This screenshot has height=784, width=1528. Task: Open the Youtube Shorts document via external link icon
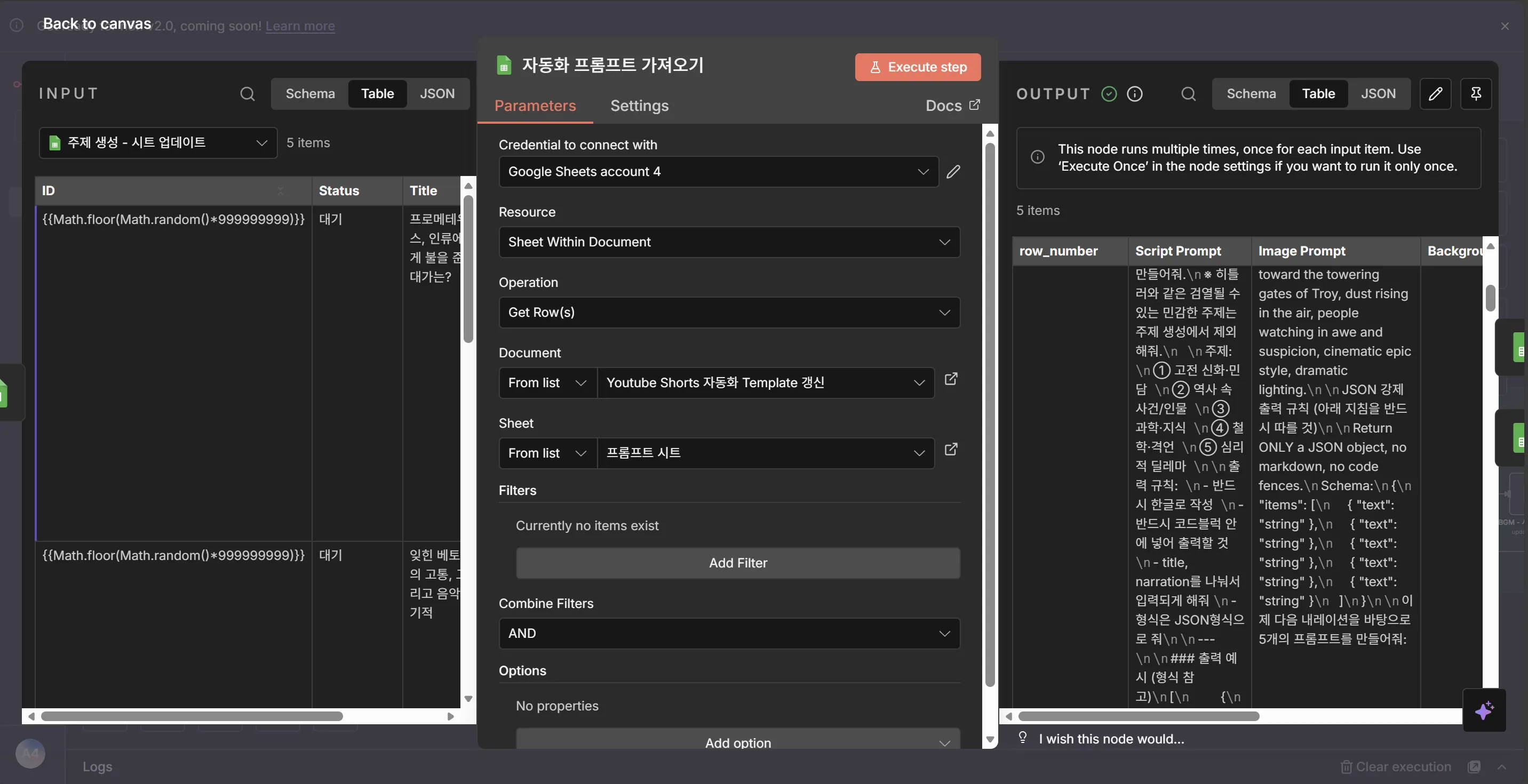pos(950,380)
